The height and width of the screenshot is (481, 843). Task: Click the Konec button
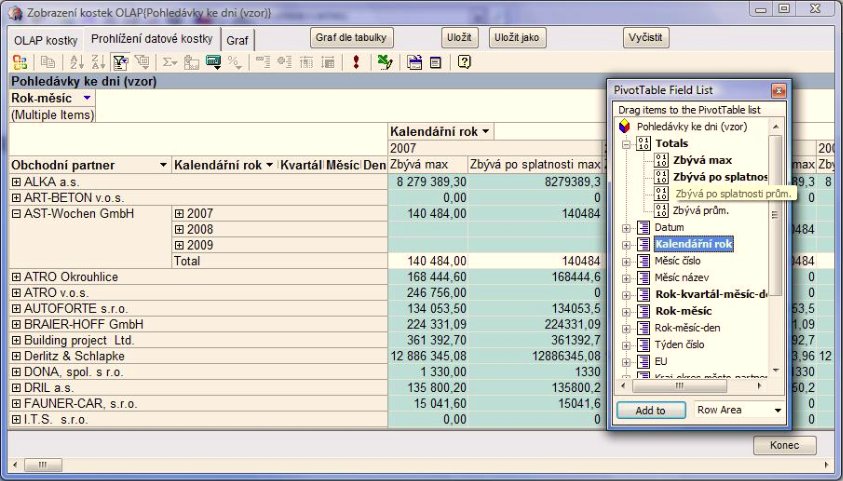click(x=784, y=445)
